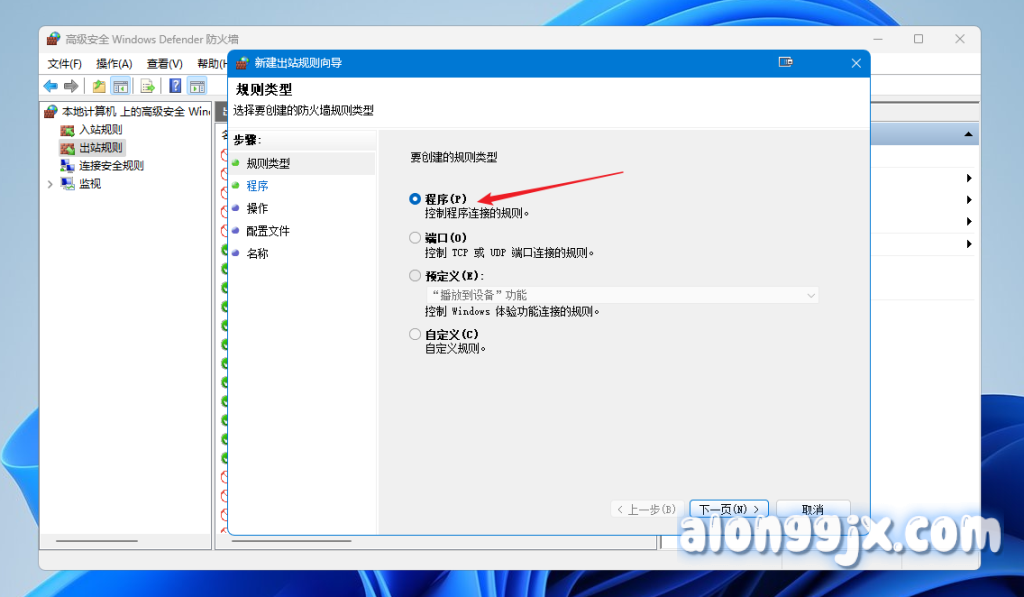Screen dimensions: 1024x597
Task: Select the 预定义(E) radio button
Action: (x=415, y=275)
